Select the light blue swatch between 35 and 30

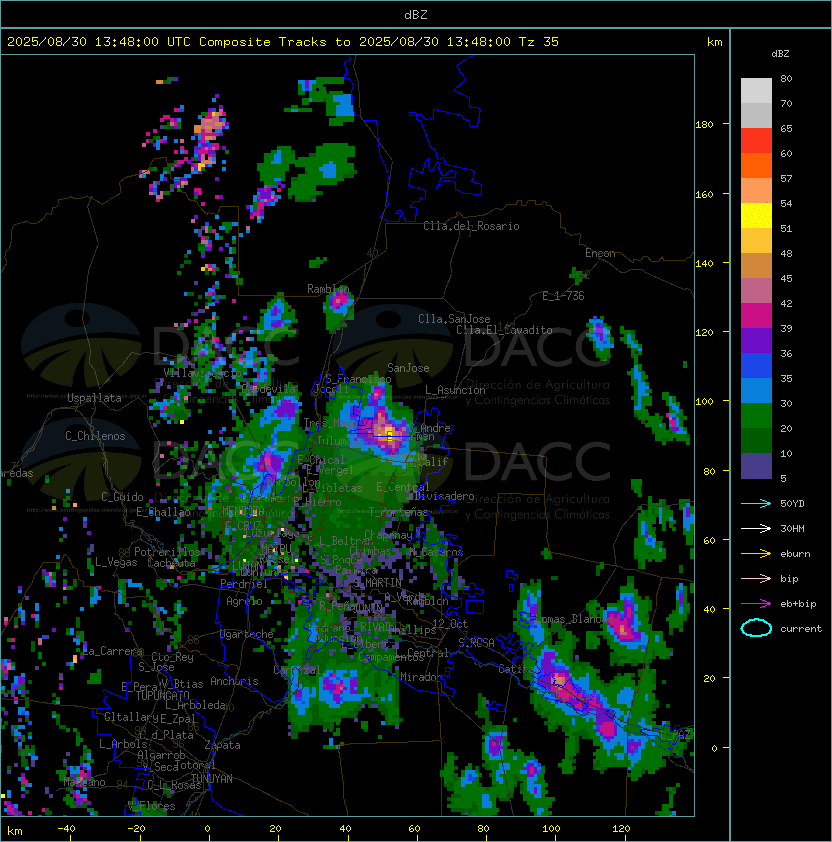tap(756, 390)
